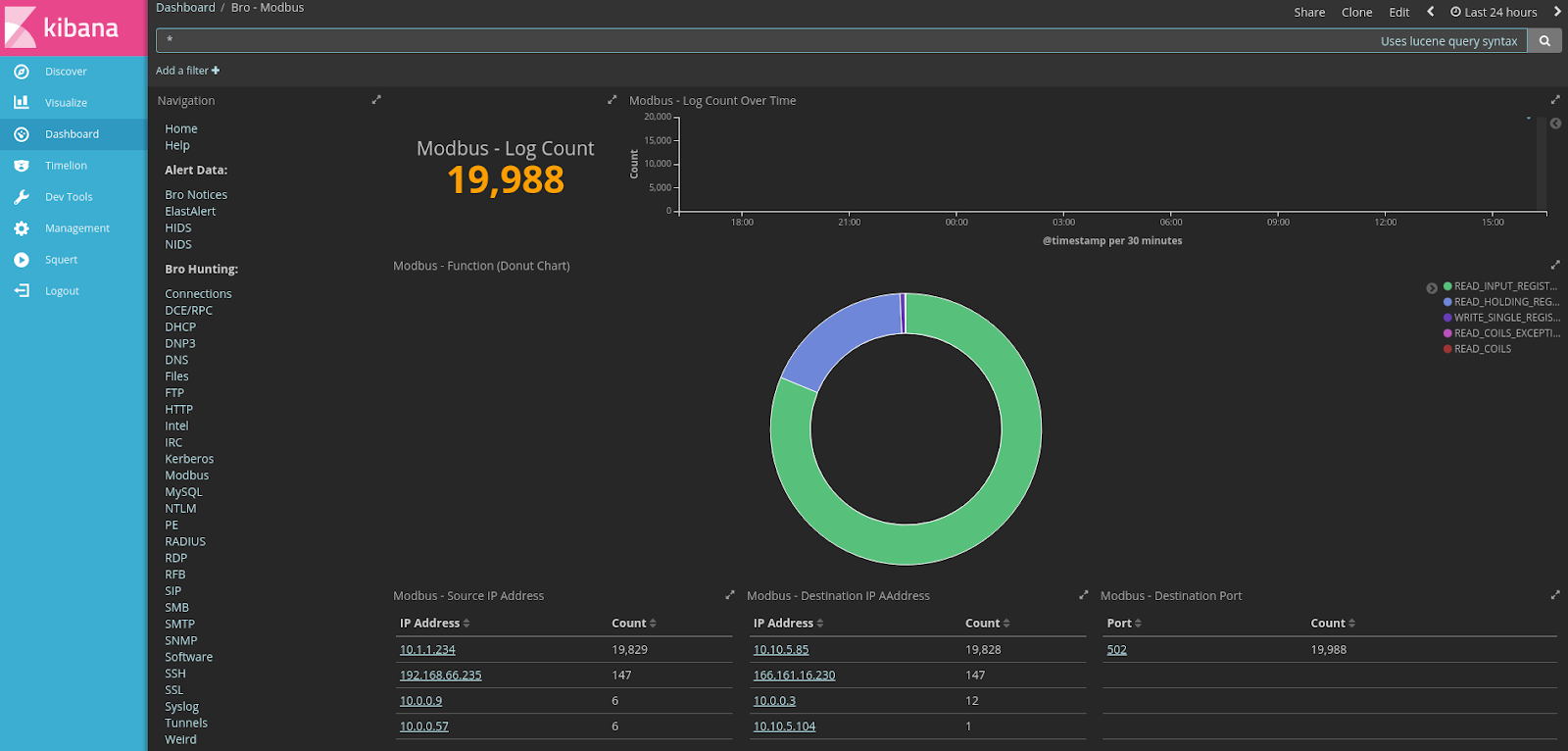
Task: Open Visualize via the bar chart icon
Action: (22, 102)
